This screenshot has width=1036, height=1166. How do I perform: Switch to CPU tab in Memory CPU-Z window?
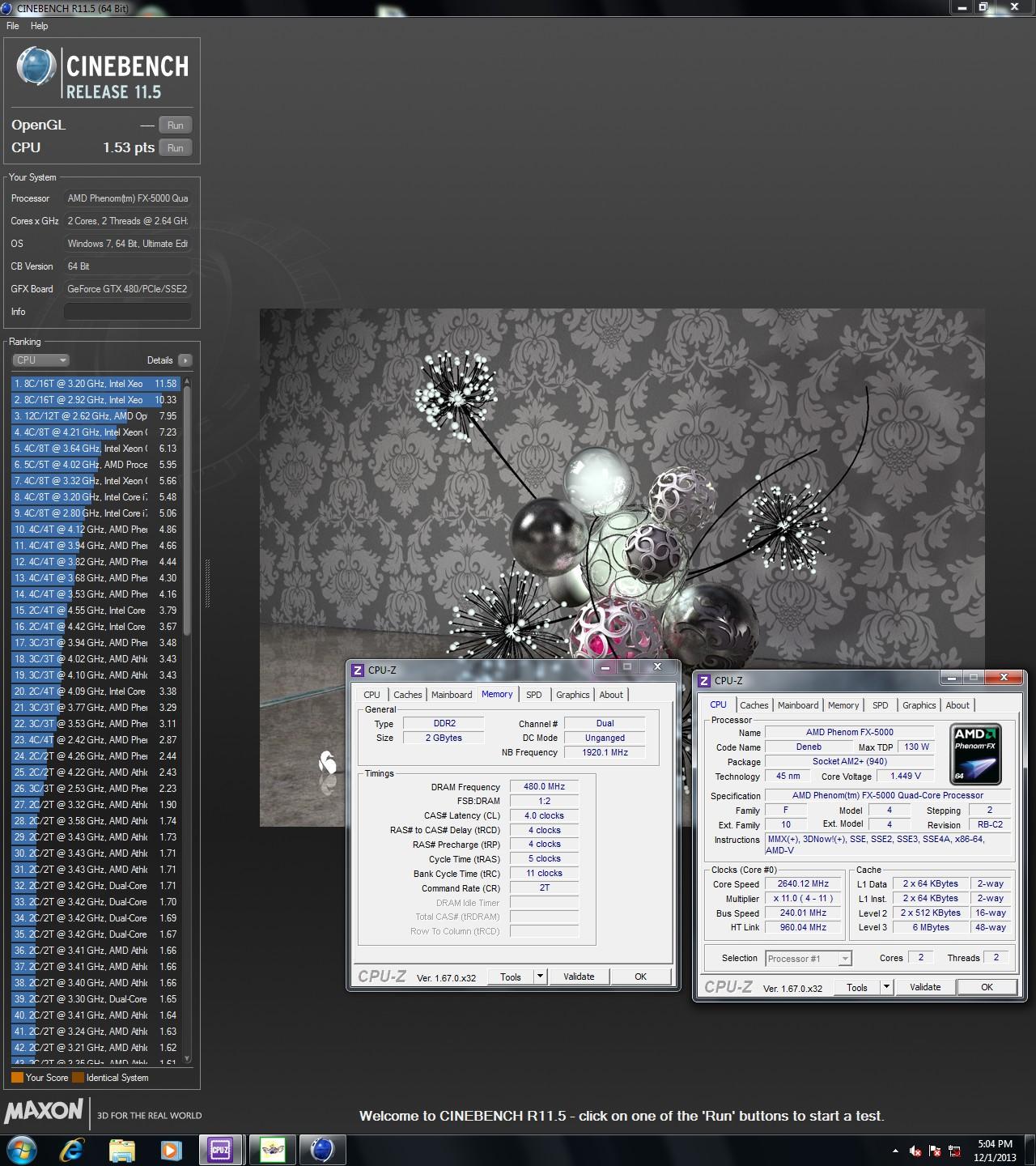pyautogui.click(x=372, y=695)
